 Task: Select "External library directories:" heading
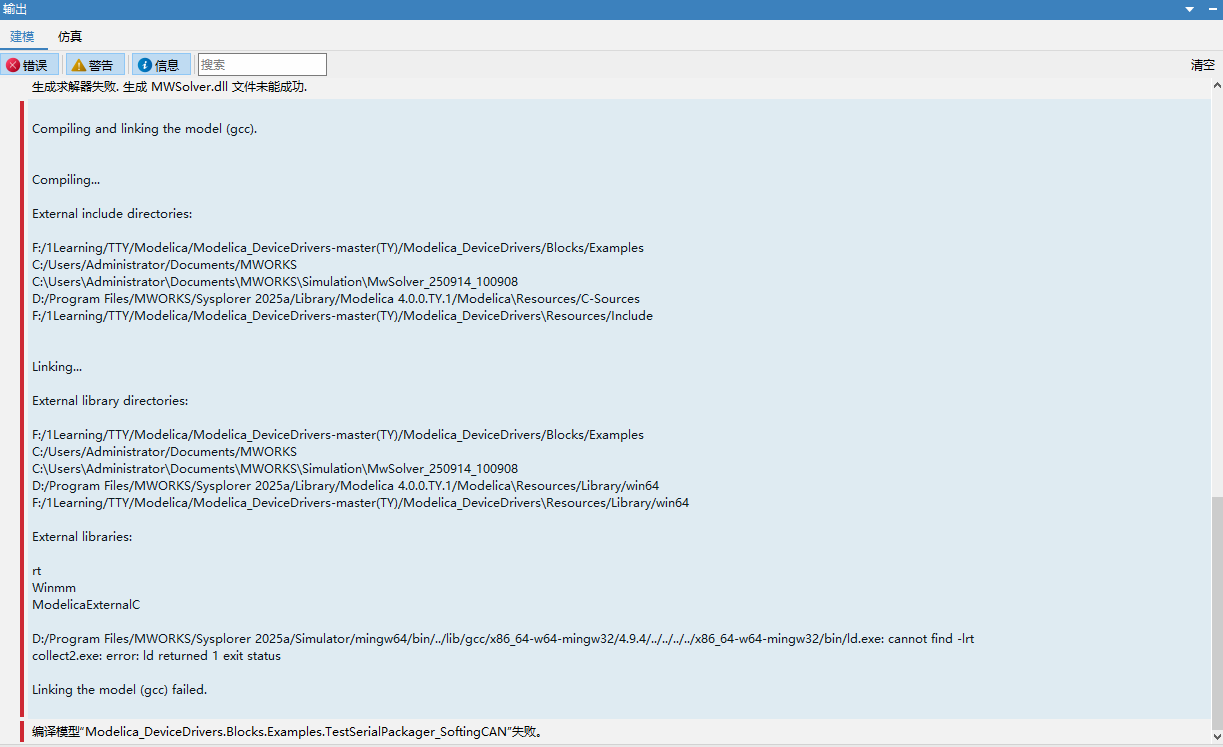(110, 401)
